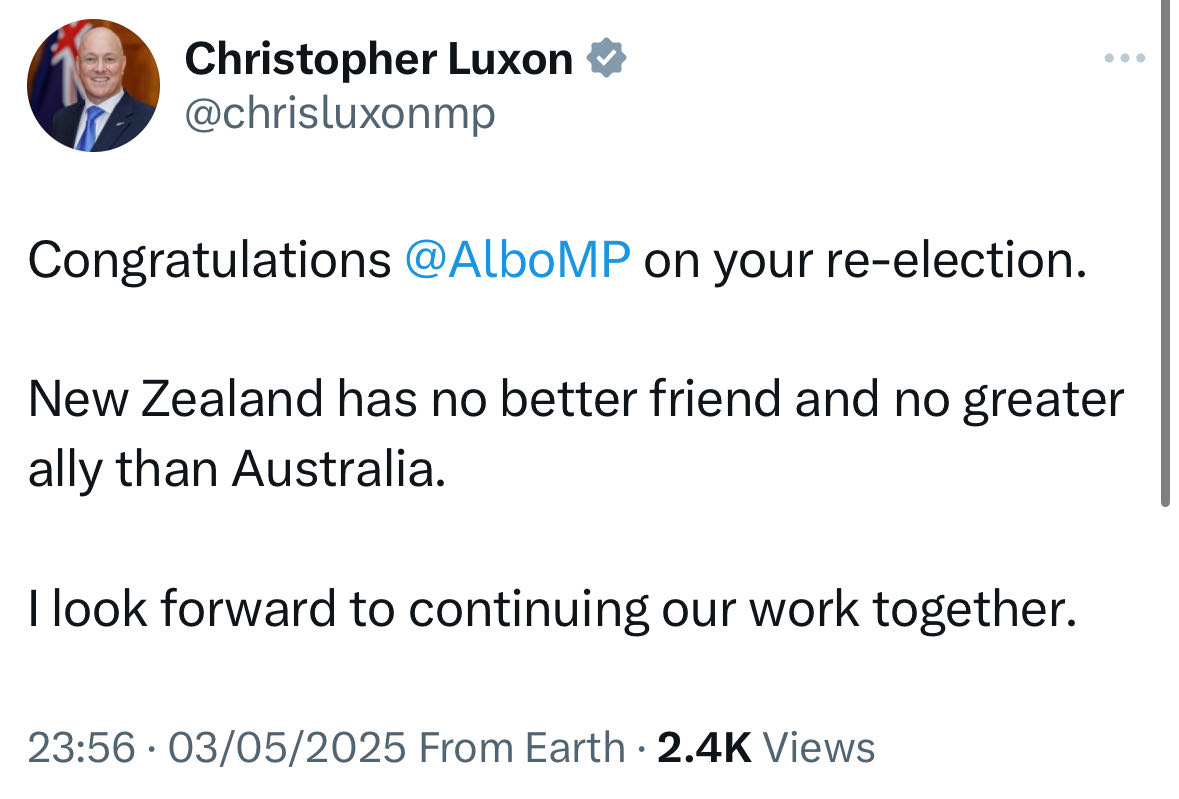Click the scrollbar on the right edge

point(1164,250)
